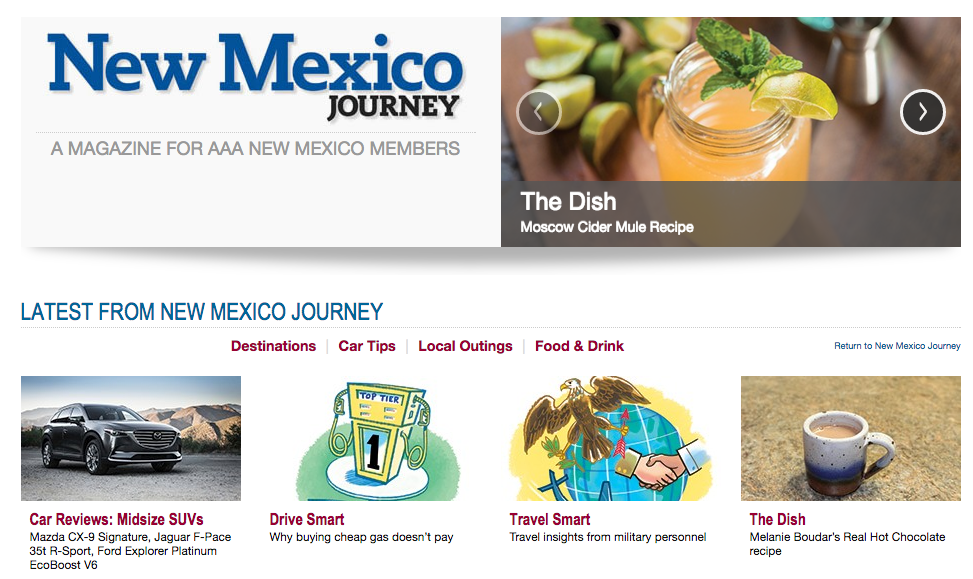This screenshot has height=579, width=973.
Task: Open the Drive Smart article headline
Action: coord(307,519)
